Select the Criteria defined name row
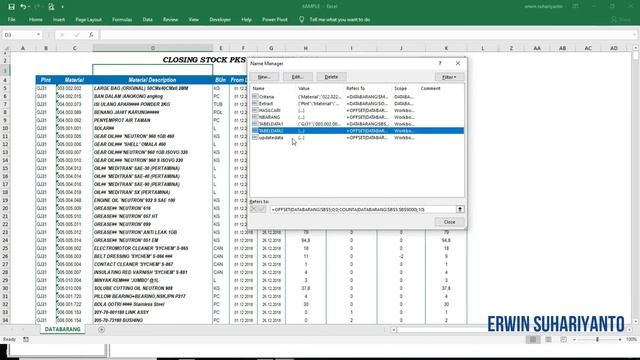 357,97
